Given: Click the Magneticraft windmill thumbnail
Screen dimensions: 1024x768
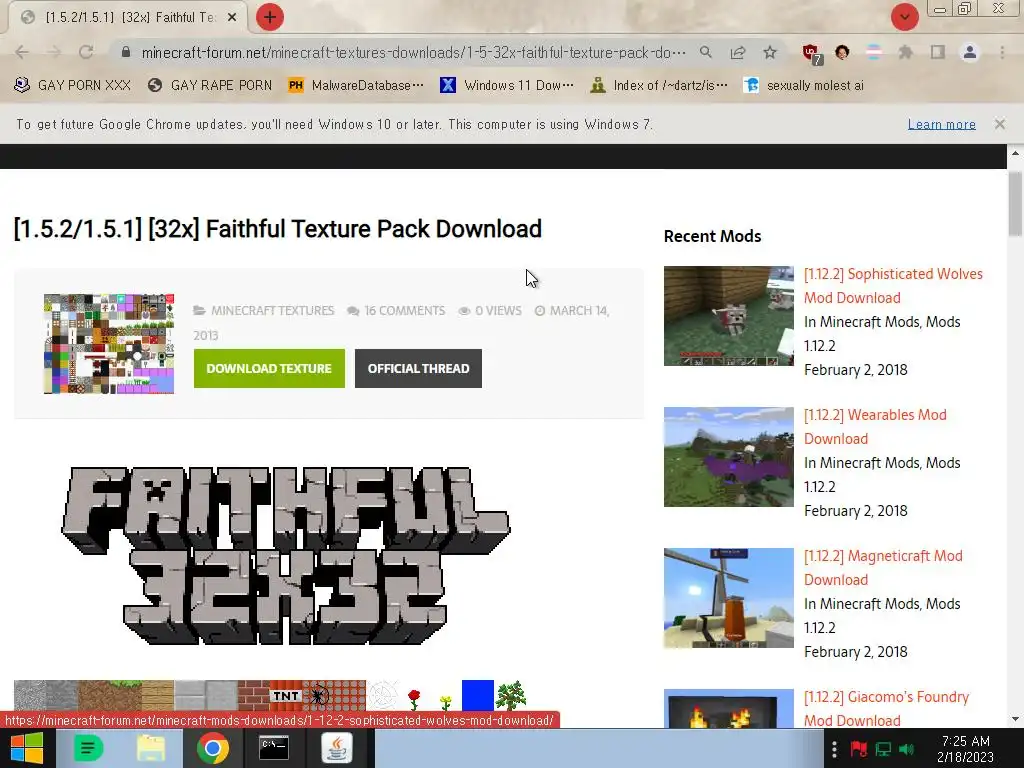Looking at the screenshot, I should coord(729,598).
